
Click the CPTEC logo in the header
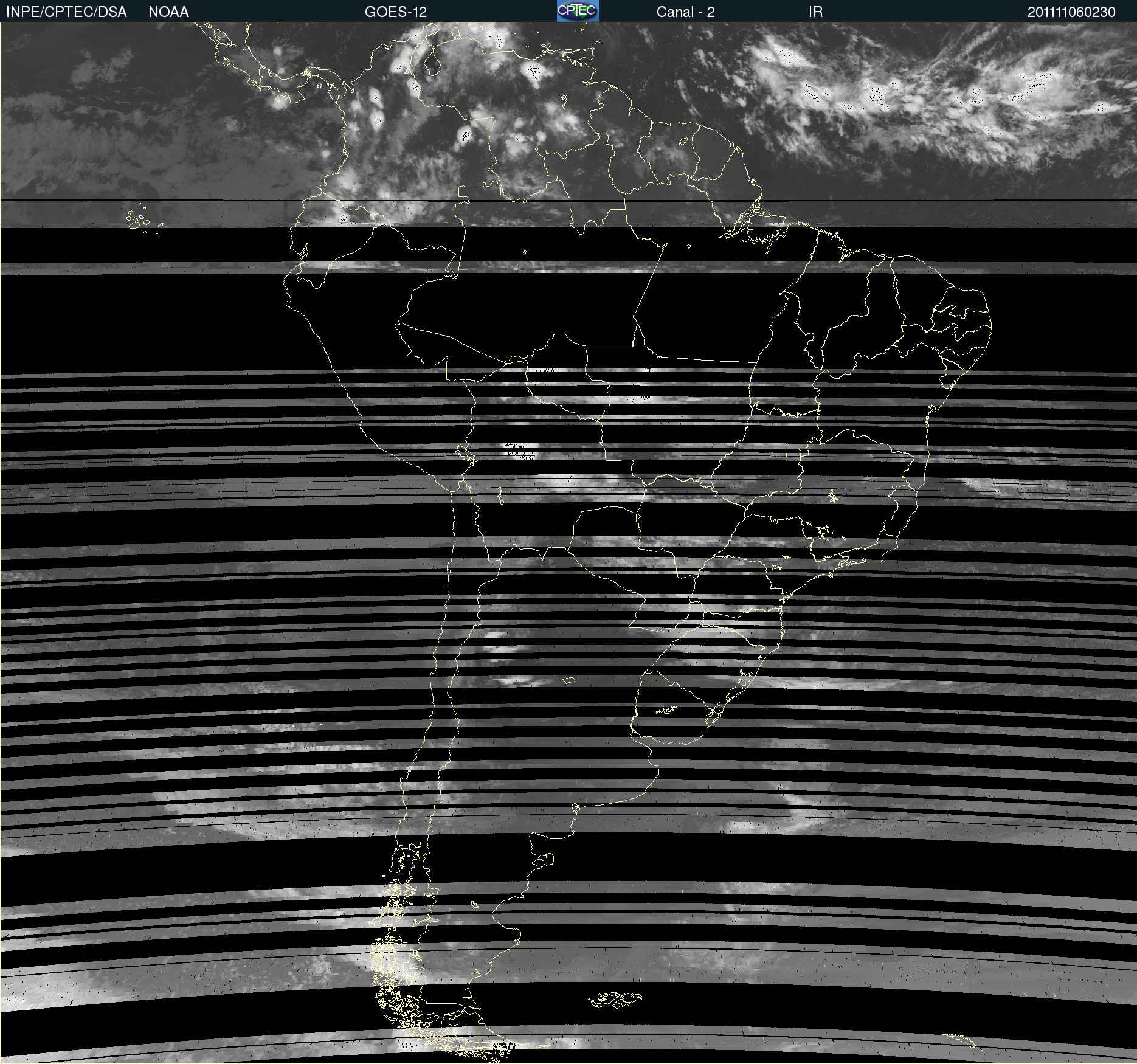(x=578, y=11)
